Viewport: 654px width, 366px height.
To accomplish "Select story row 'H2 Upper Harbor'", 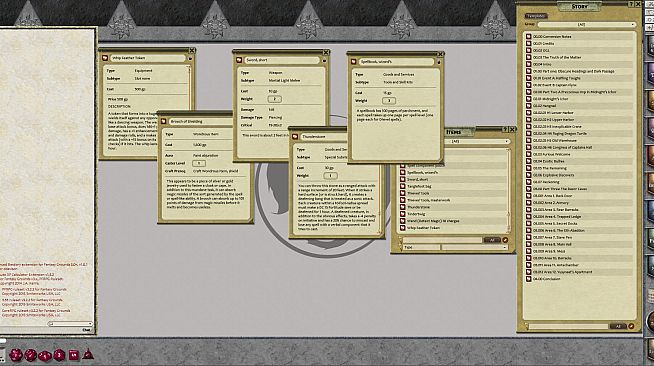I will (579, 120).
